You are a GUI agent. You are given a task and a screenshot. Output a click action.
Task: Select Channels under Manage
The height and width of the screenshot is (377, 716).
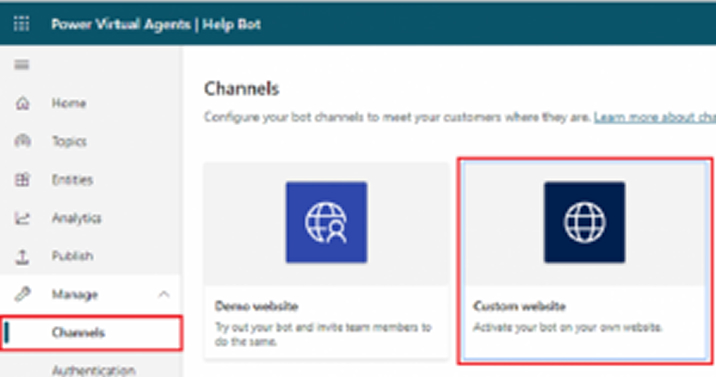(x=91, y=333)
